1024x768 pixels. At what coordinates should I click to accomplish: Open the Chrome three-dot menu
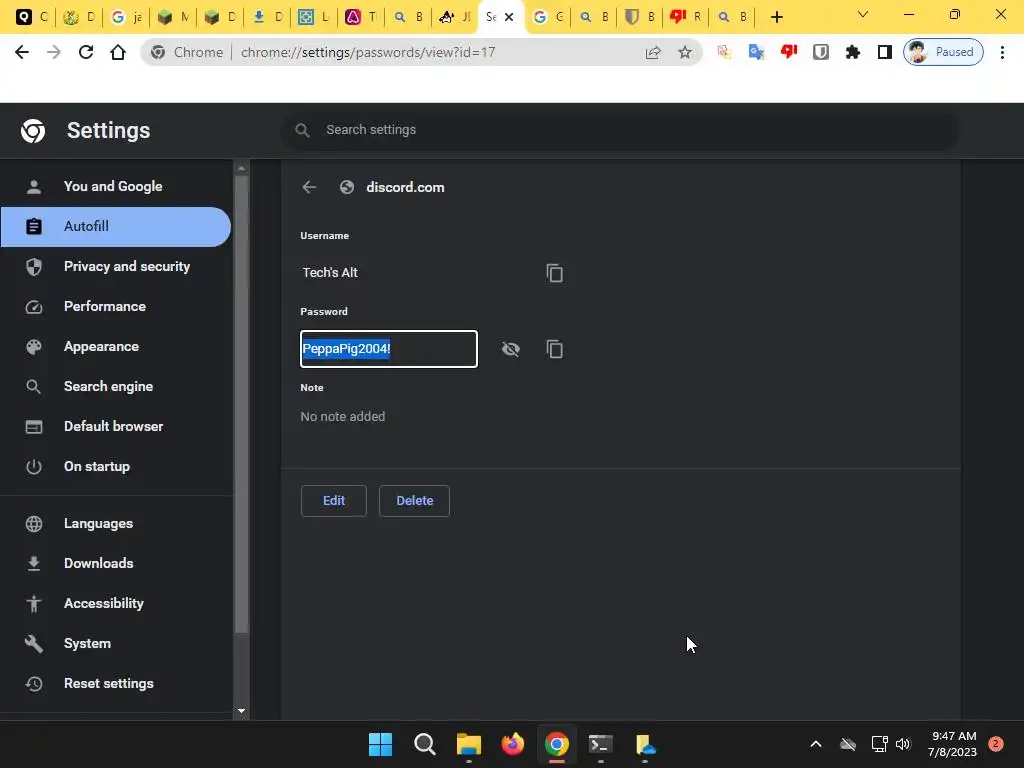point(1002,52)
